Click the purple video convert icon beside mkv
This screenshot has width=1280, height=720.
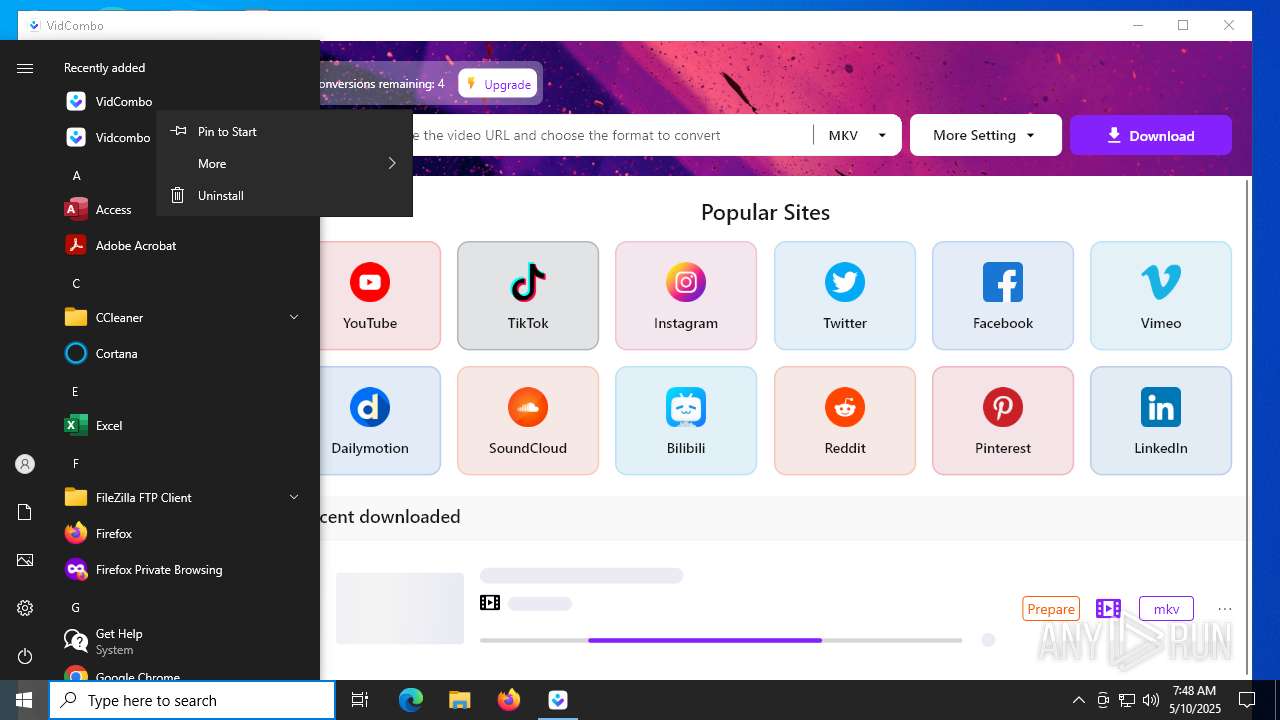1108,609
